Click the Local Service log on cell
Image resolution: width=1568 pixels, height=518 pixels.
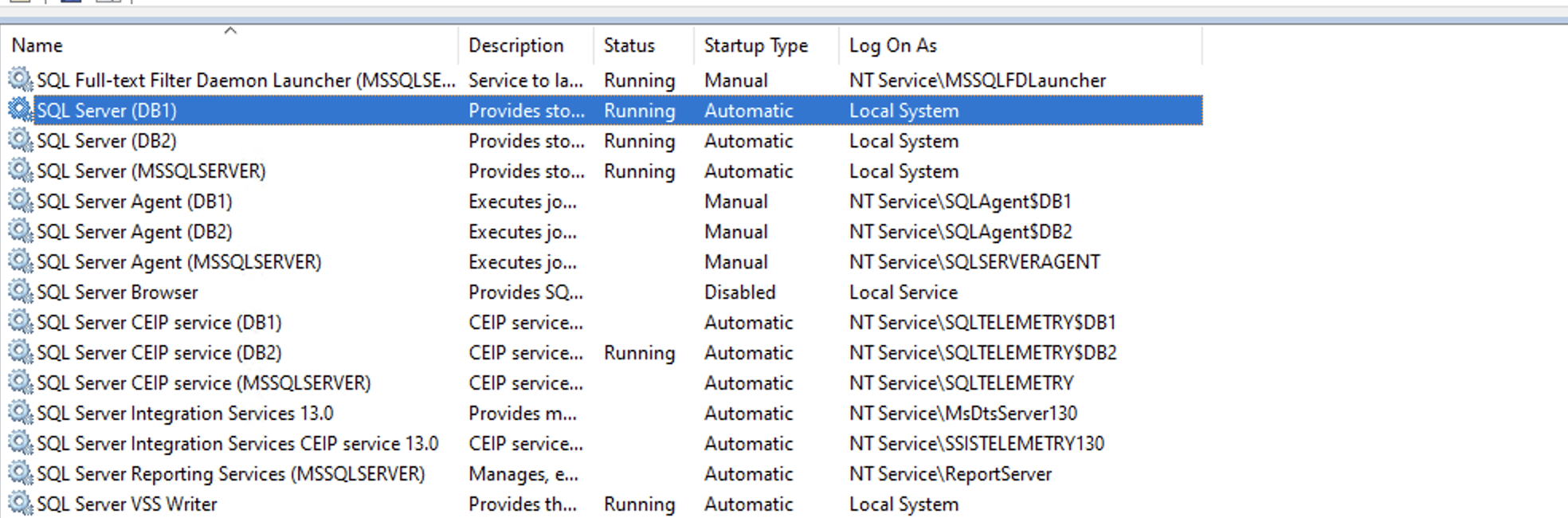pos(904,292)
